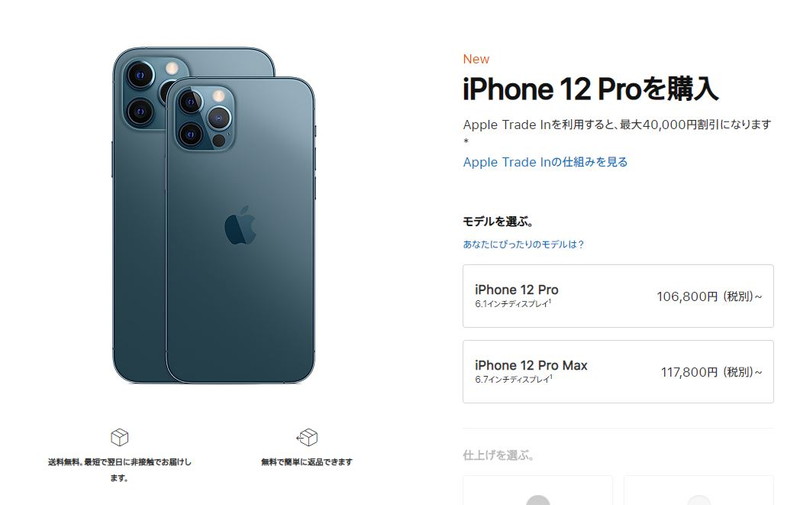Viewport: 800px width, 505px height.
Task: Select the iPhone 12 Pro model option
Action: pyautogui.click(x=618, y=296)
